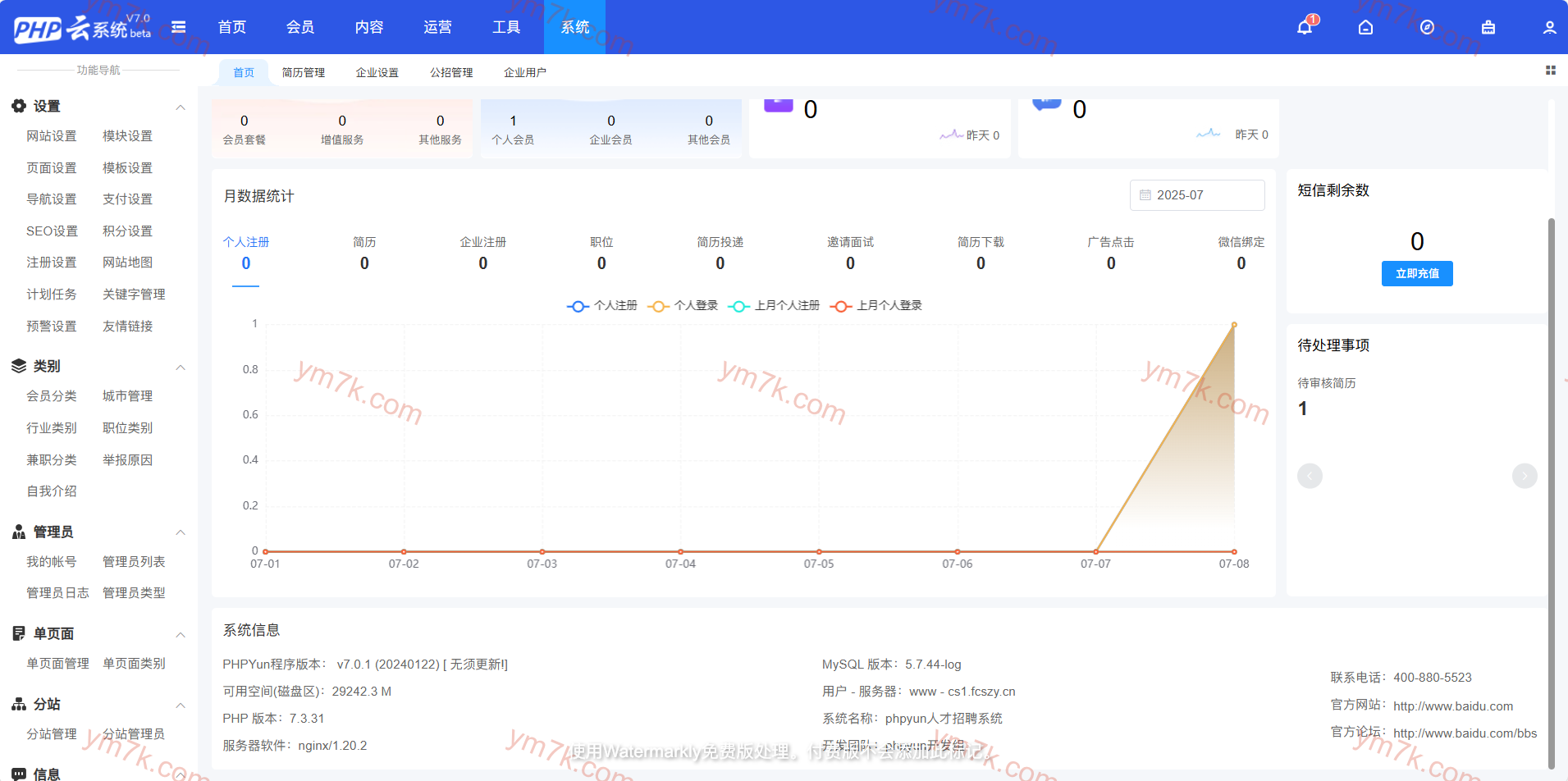Screen dimensions: 1568x781
Task: Click the page vertical scrollbar
Action: [x=1551, y=492]
